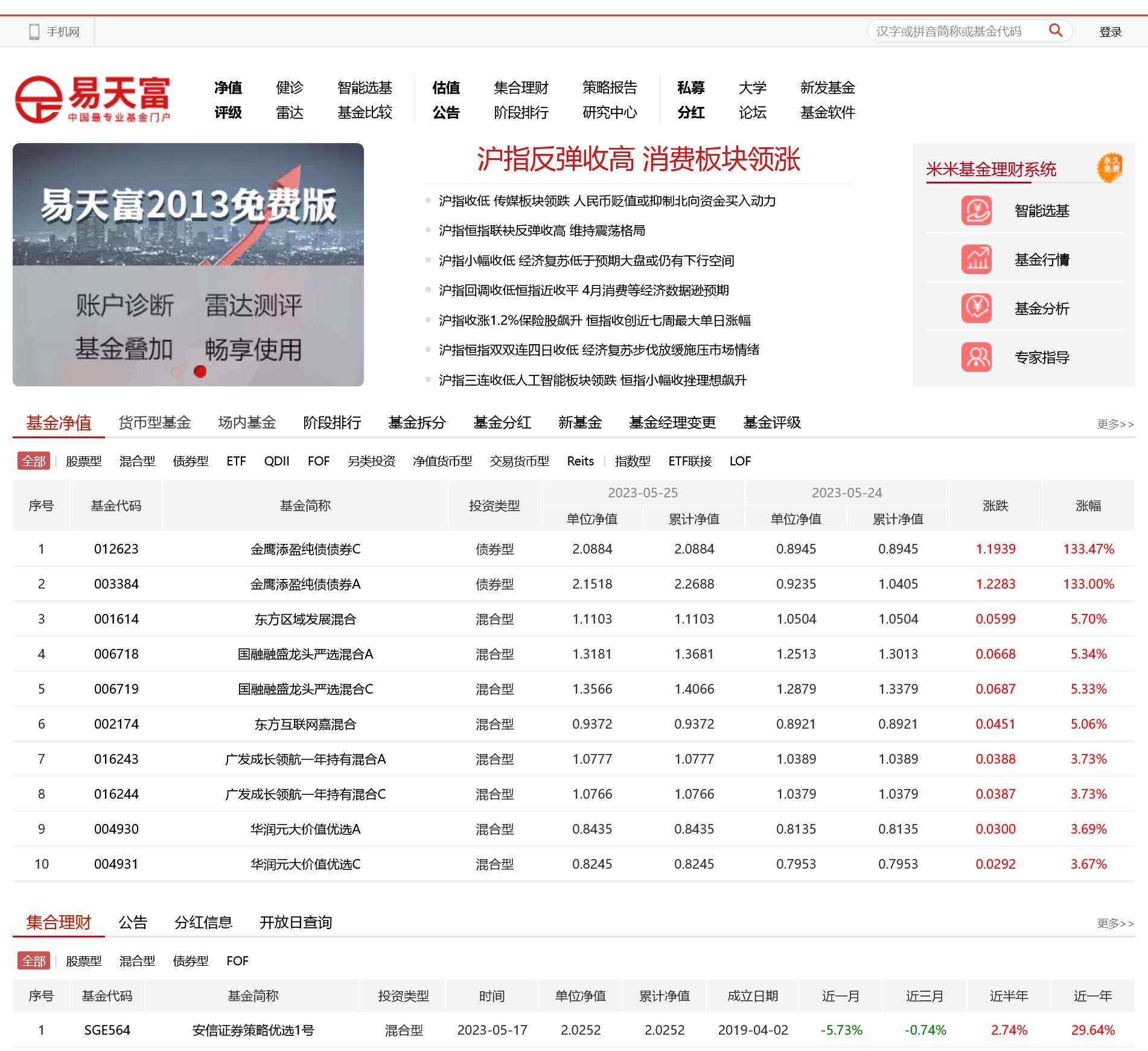Click the orange 永久免费 badge
Viewport: 1148px width, 1051px height.
(1110, 167)
